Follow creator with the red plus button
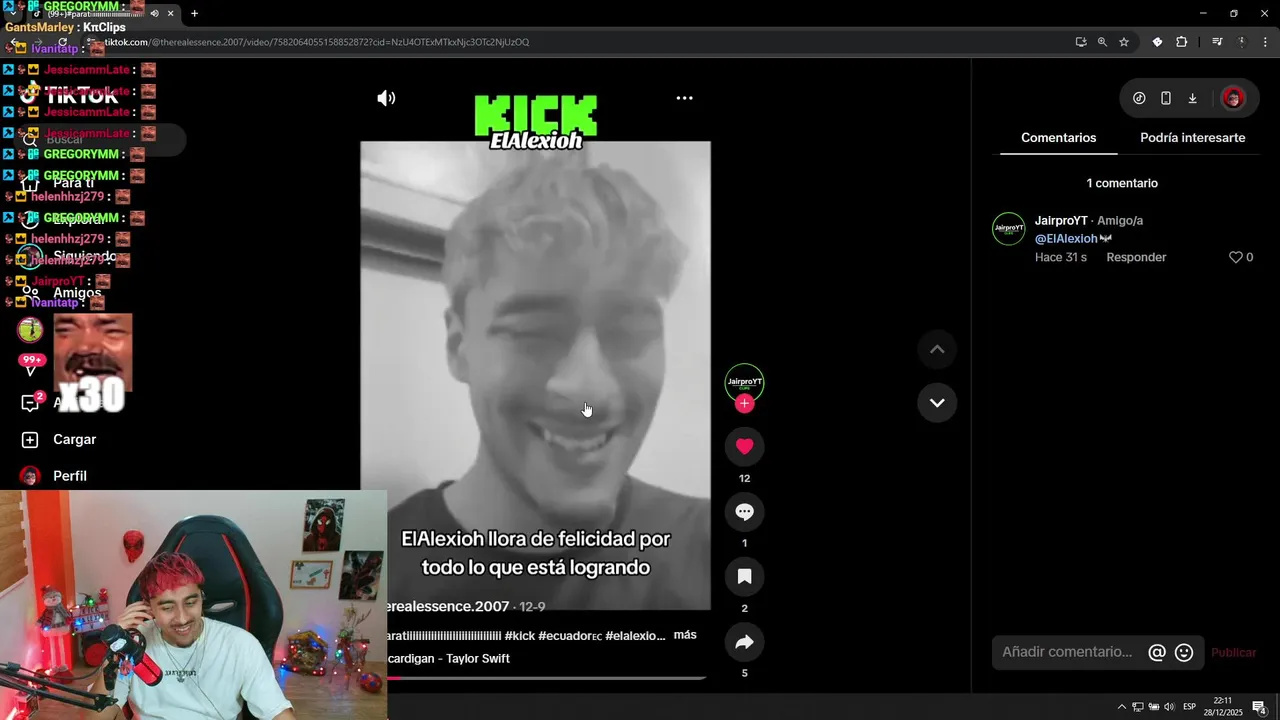This screenshot has height=720, width=1280. tap(744, 404)
